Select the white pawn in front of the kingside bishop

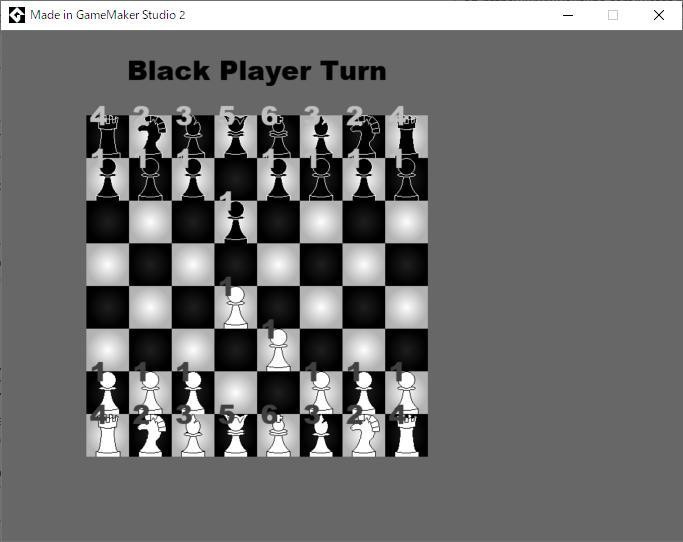click(x=321, y=393)
